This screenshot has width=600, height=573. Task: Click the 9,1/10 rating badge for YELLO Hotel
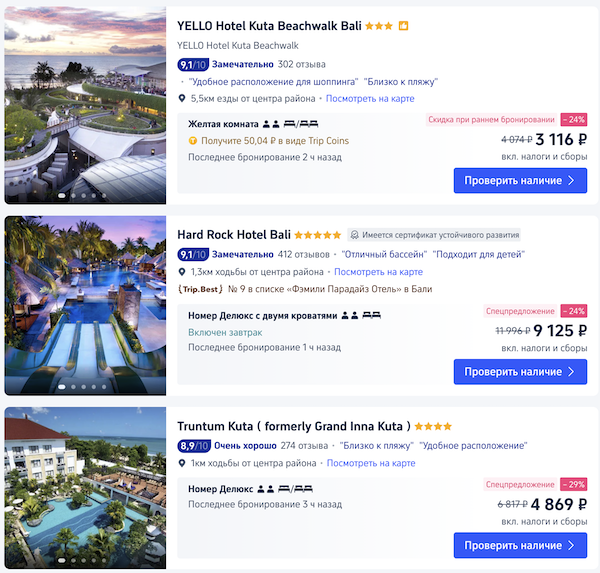click(x=192, y=65)
